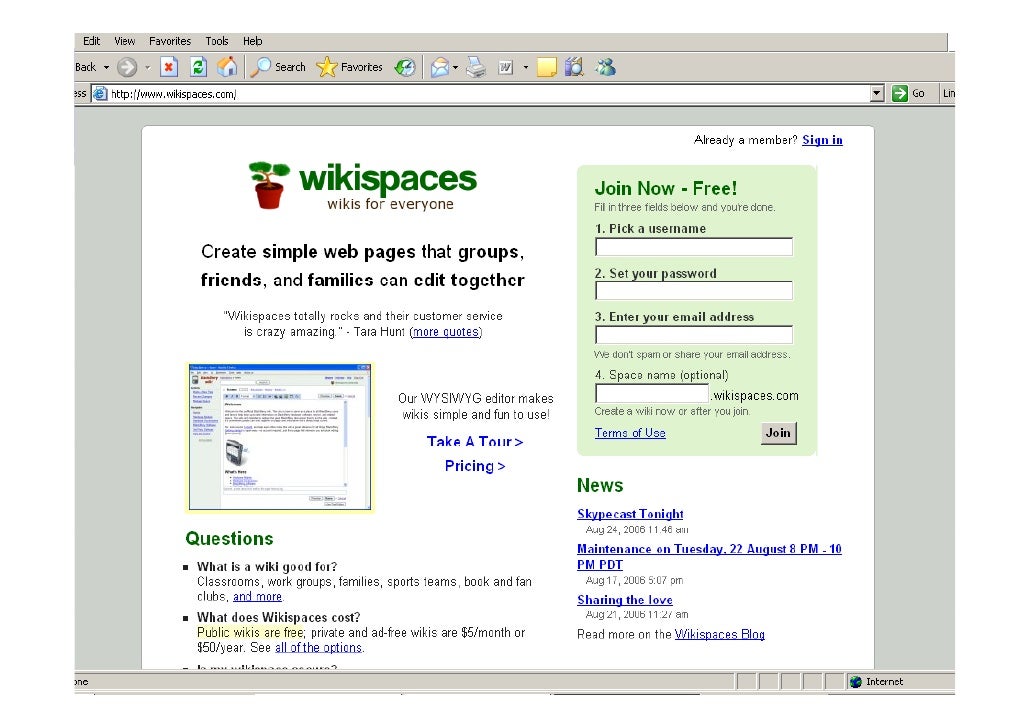Click the username input field
1030x728 pixels.
pos(694,247)
